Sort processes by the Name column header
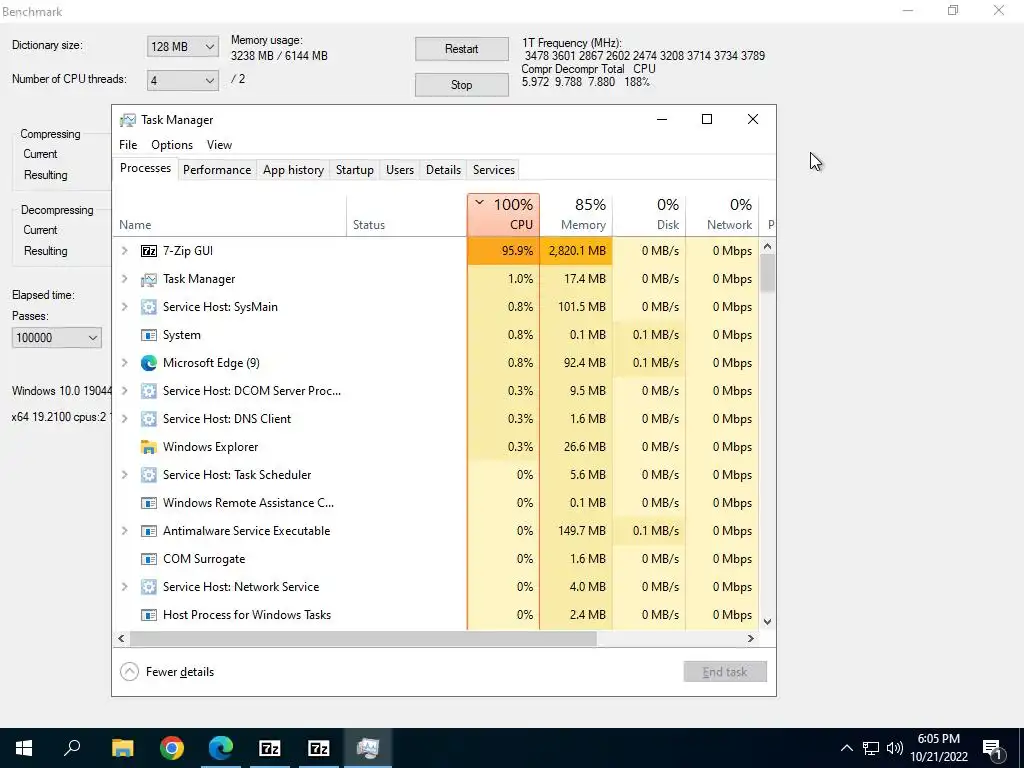1024x768 pixels. 229,215
